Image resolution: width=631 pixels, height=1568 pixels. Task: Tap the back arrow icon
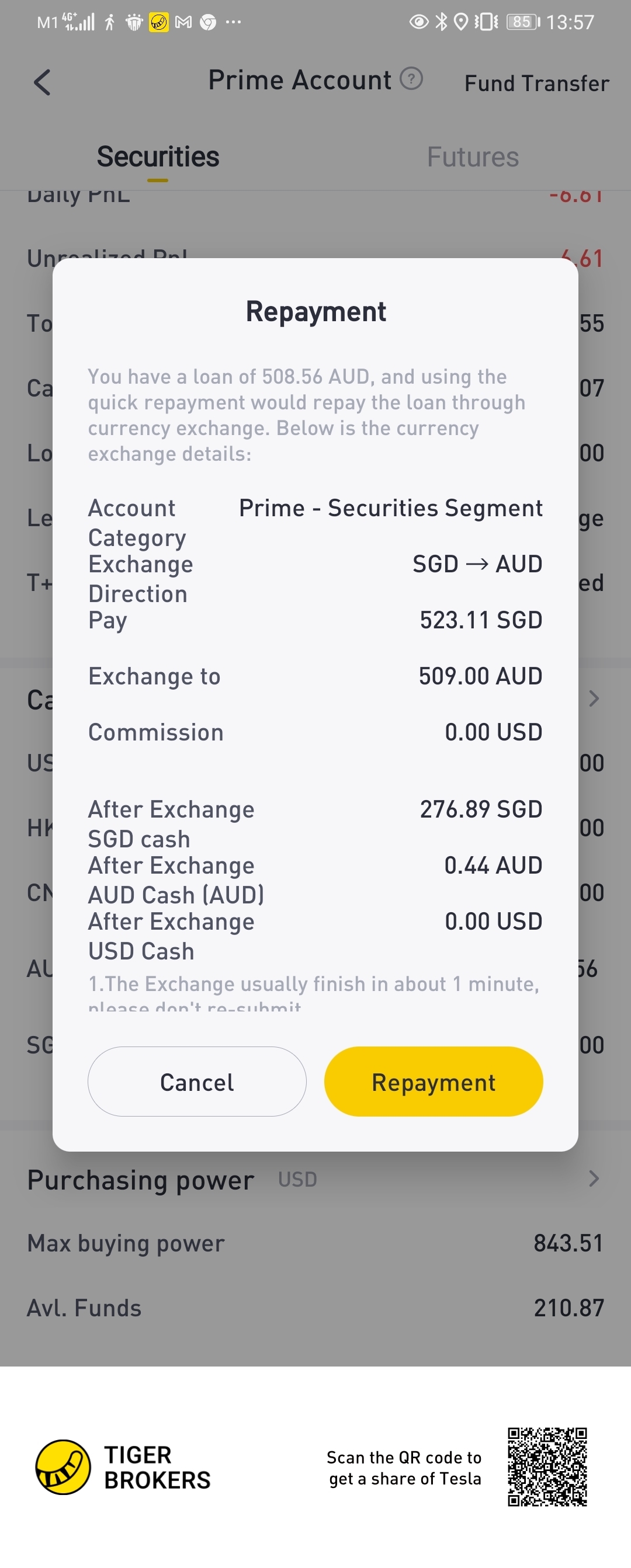coord(41,82)
